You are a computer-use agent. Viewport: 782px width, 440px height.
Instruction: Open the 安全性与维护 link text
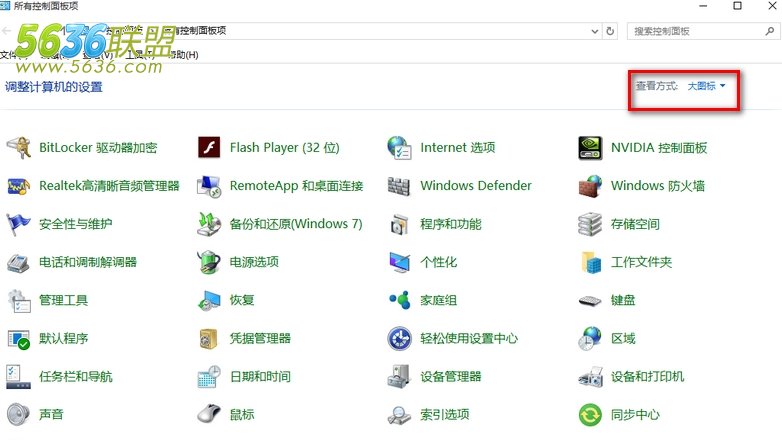[x=75, y=224]
